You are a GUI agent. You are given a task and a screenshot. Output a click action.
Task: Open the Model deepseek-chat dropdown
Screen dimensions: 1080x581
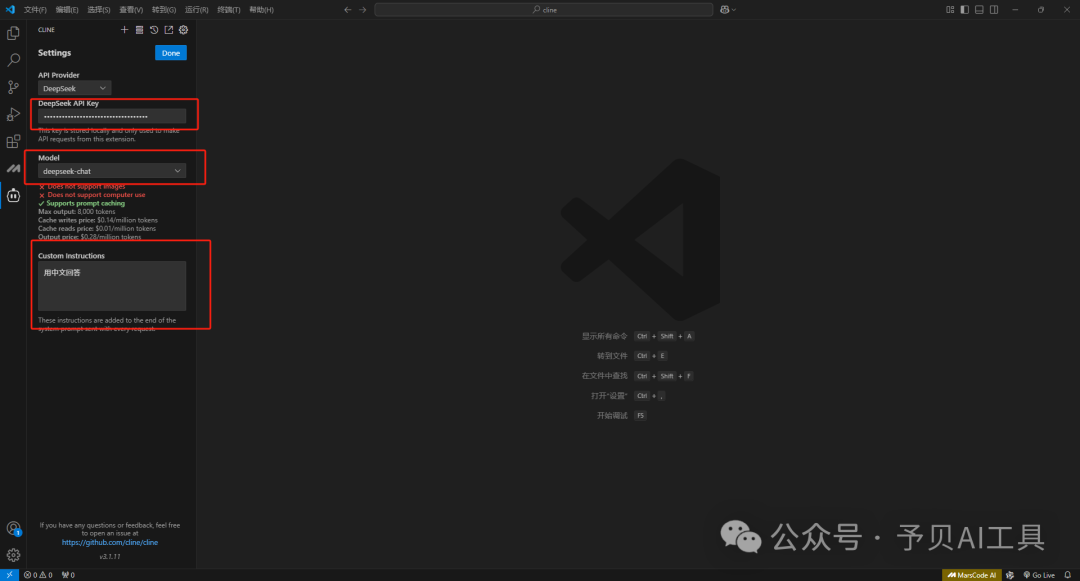click(x=112, y=171)
